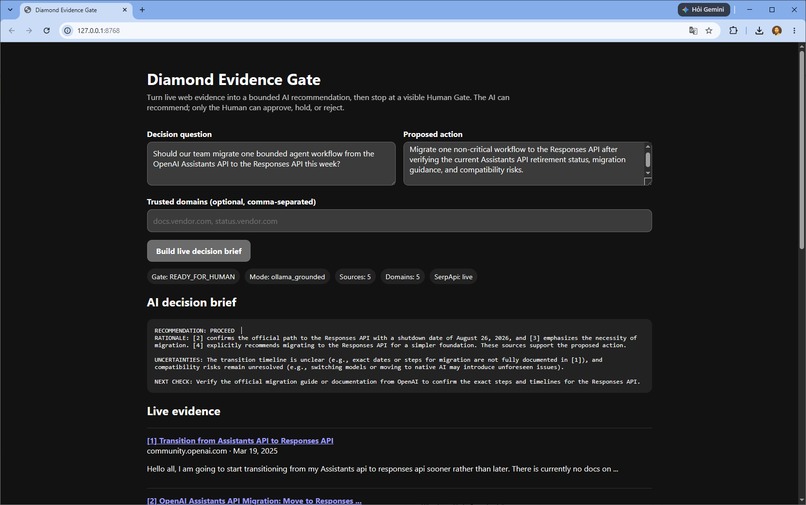Minimize the browser window
Screen dimensions: 806x505
coord(749,10)
